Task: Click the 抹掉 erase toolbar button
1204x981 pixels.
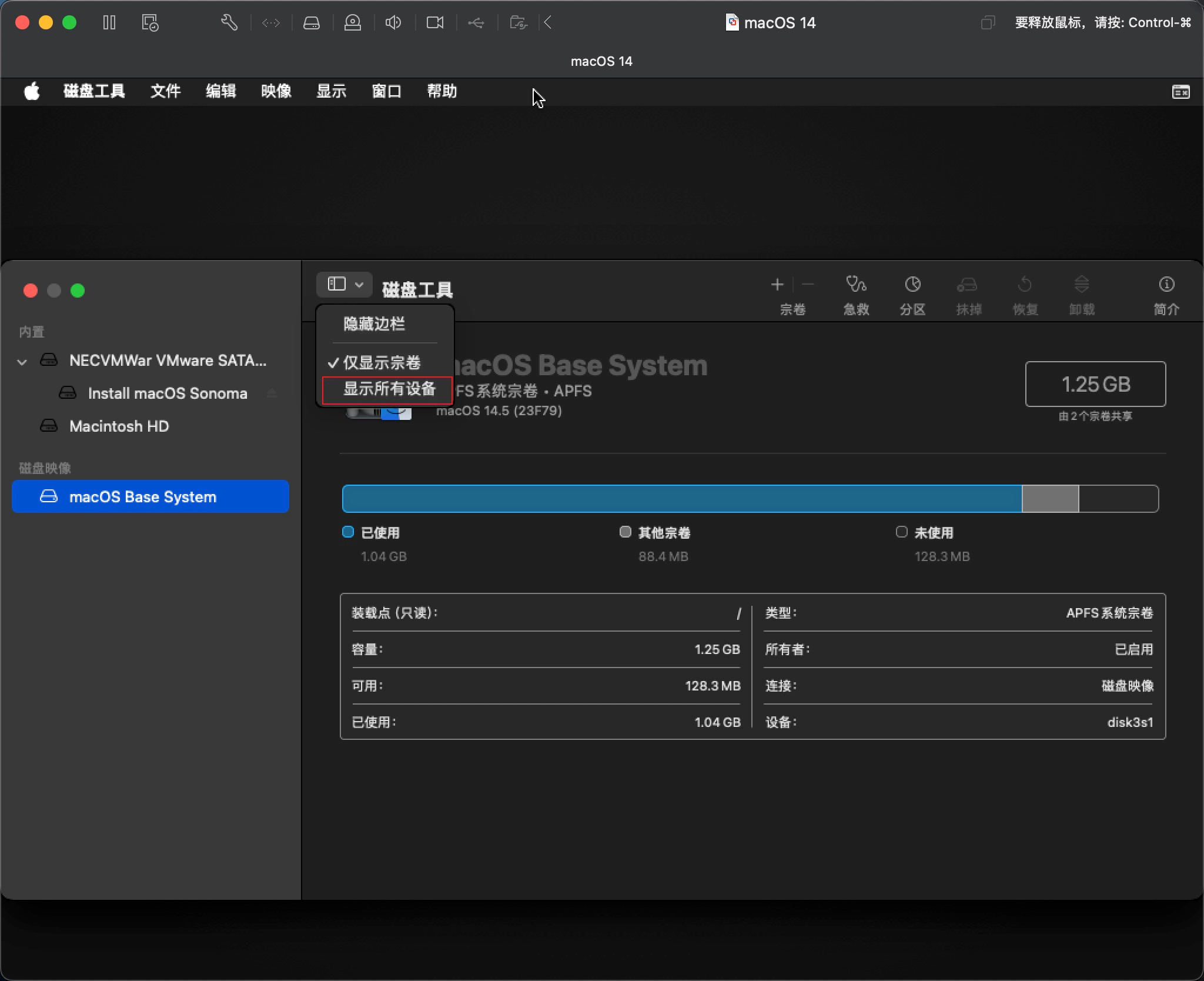Action: coord(968,296)
